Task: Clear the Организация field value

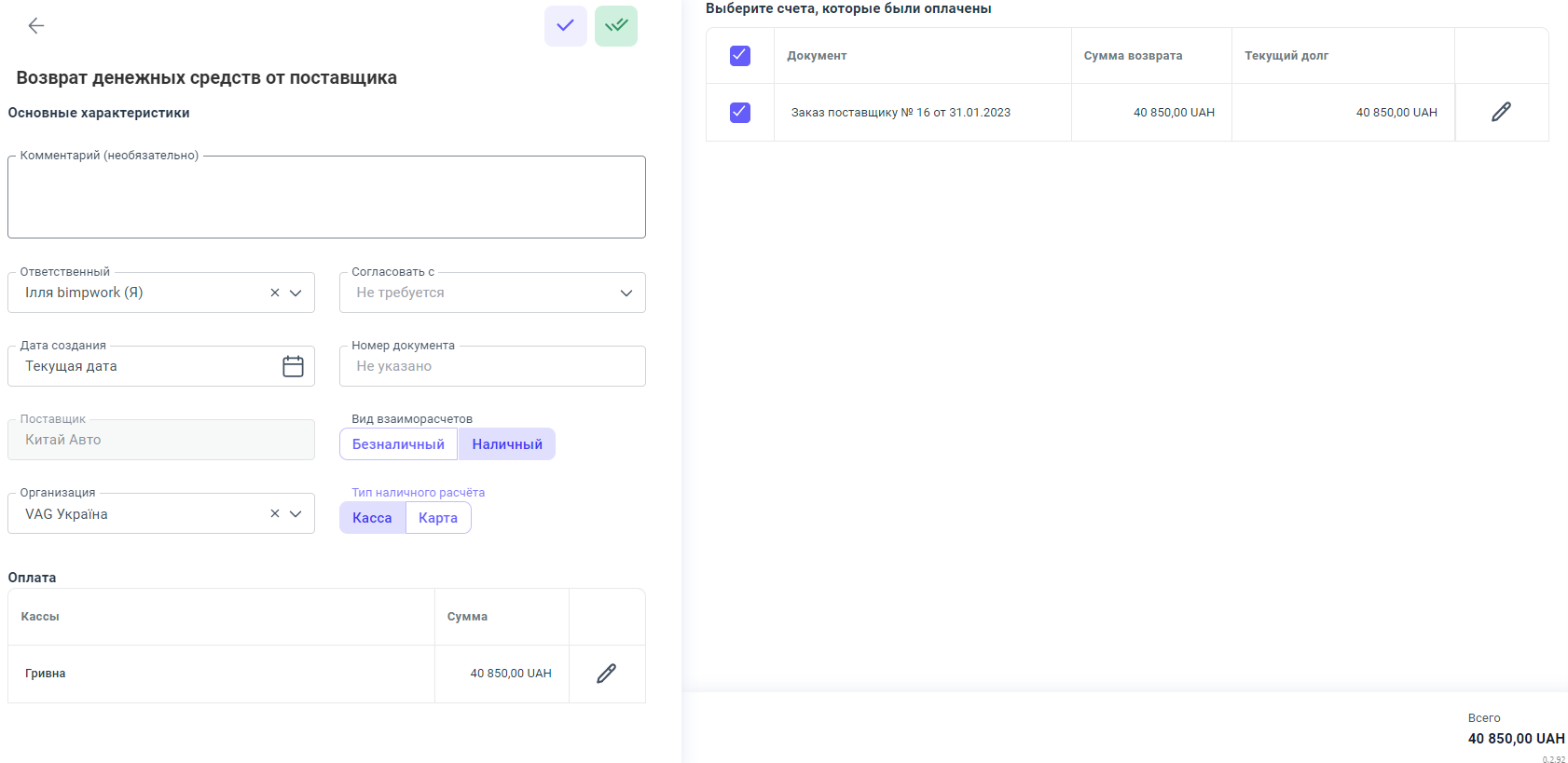Action: pos(275,513)
